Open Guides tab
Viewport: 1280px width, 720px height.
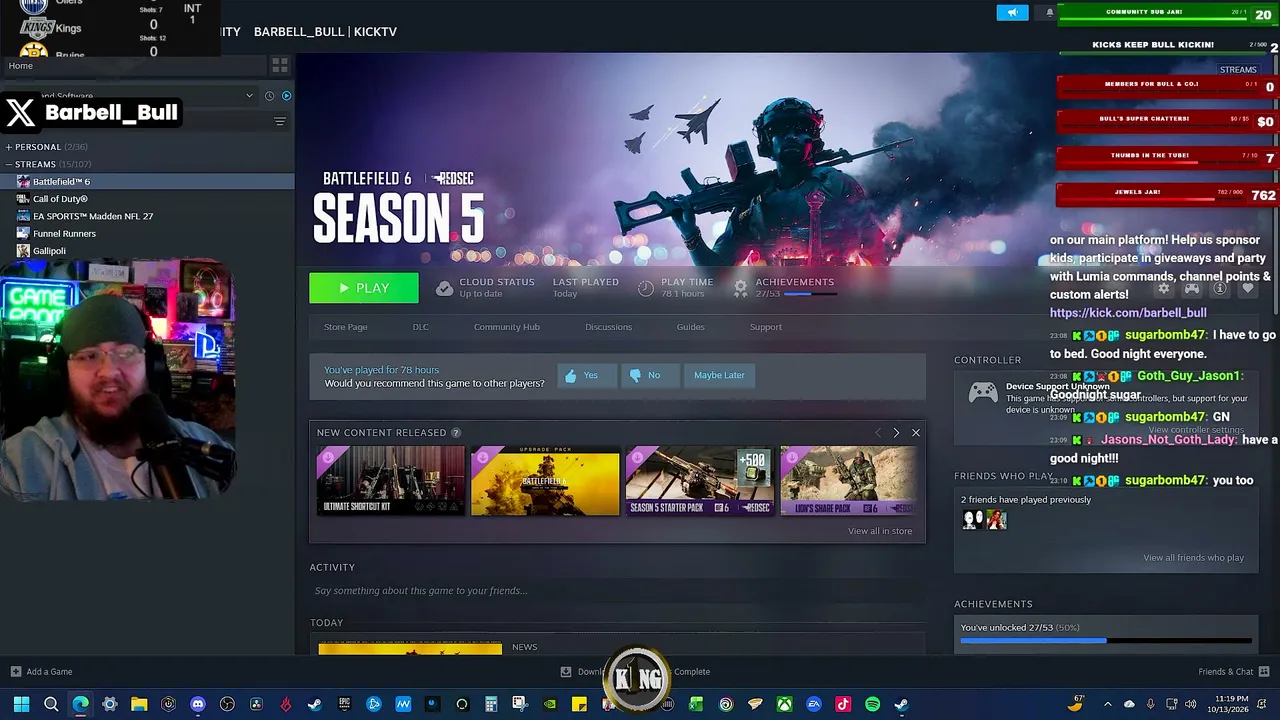(690, 327)
